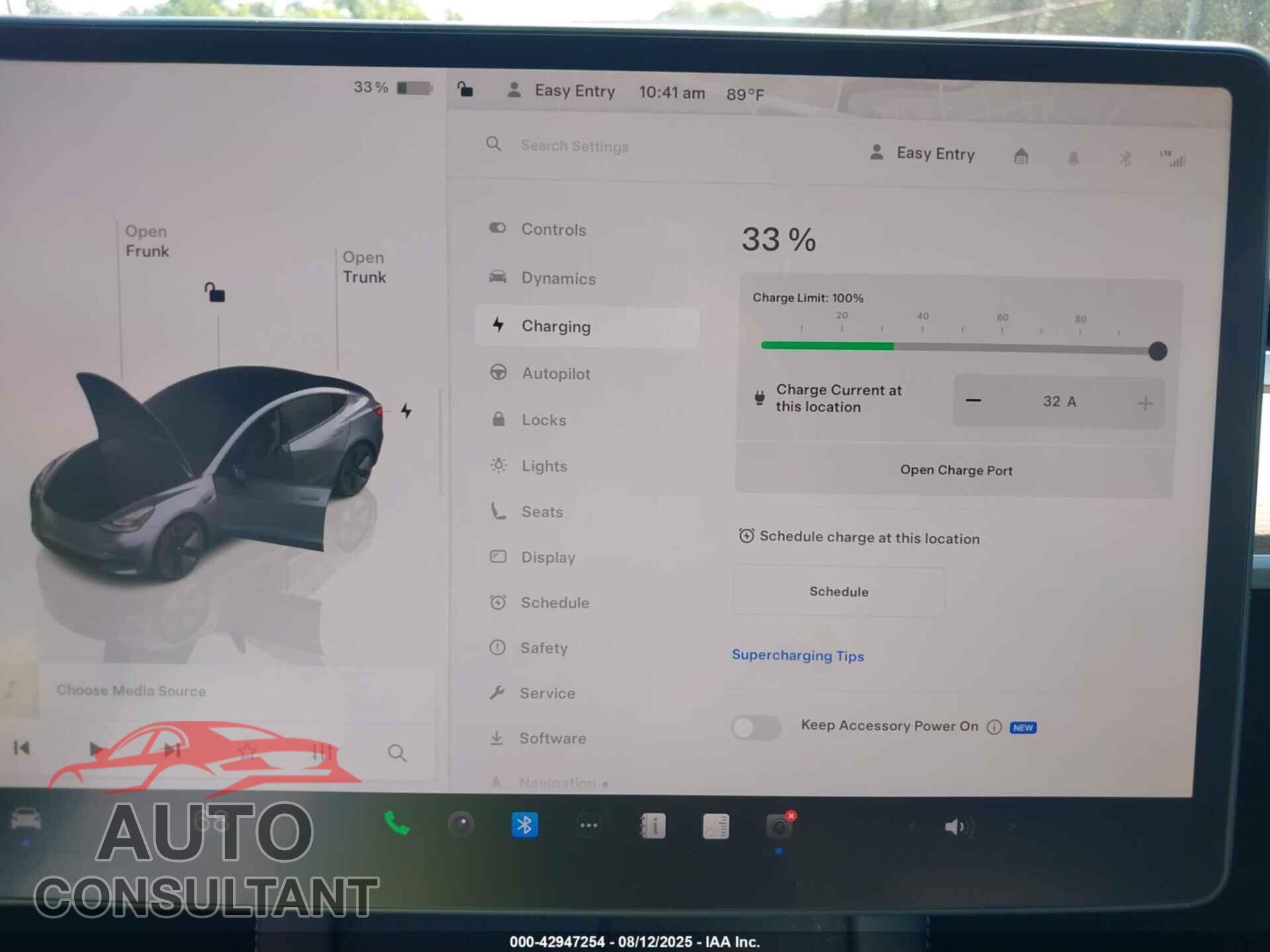Tap the temperature reading 89°F
Screen dimensions: 1270x952
tap(745, 95)
